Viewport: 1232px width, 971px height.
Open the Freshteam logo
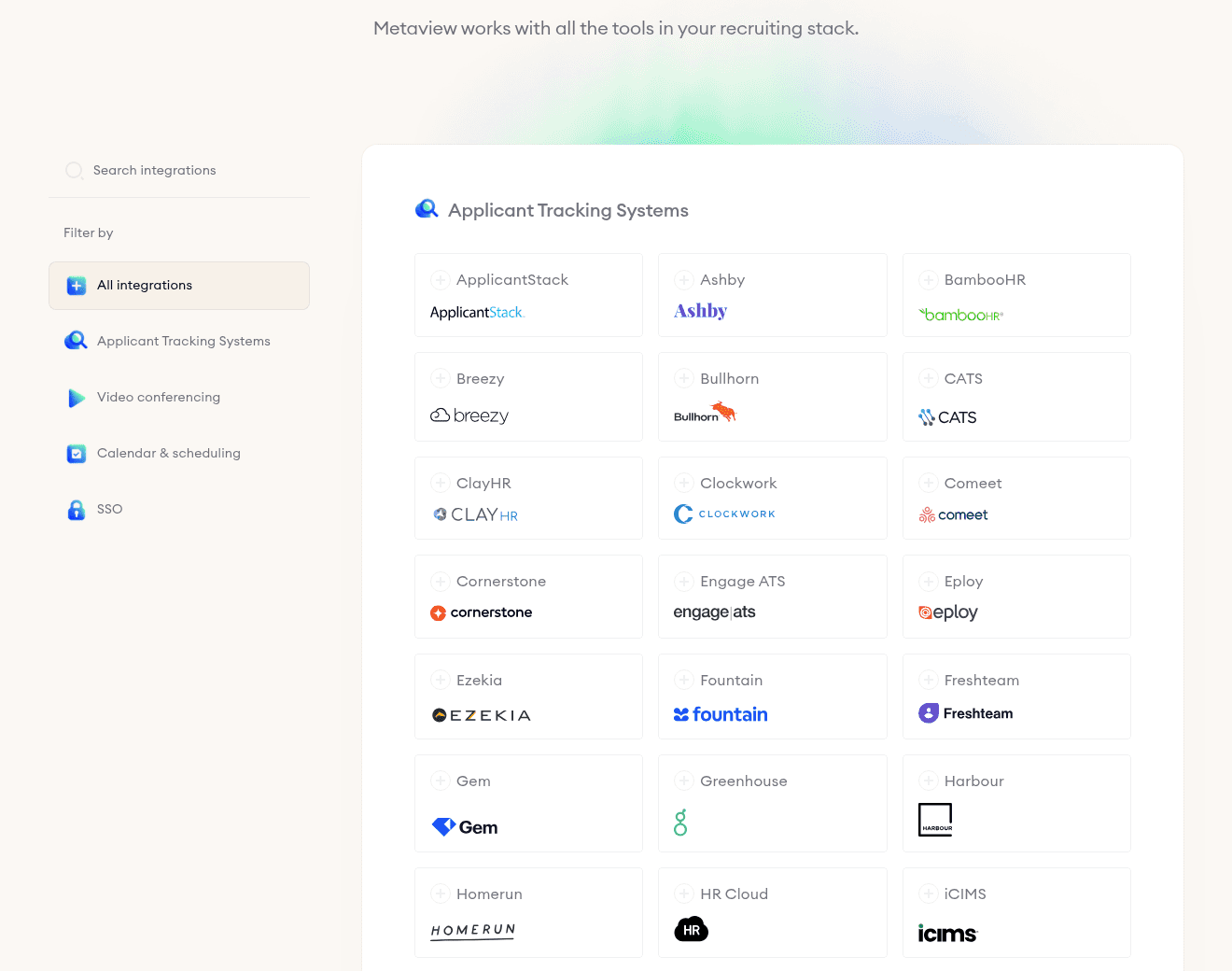click(x=966, y=713)
